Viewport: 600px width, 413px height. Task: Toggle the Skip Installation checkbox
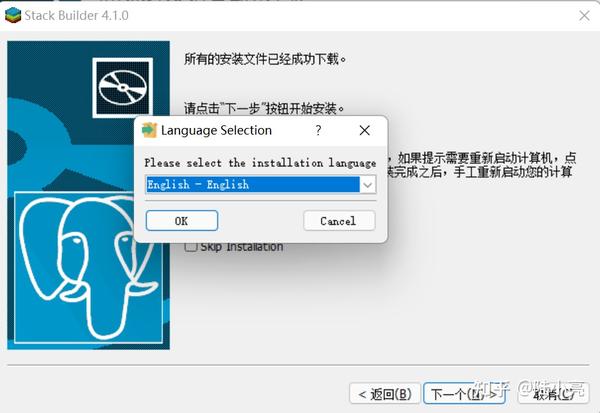(191, 246)
